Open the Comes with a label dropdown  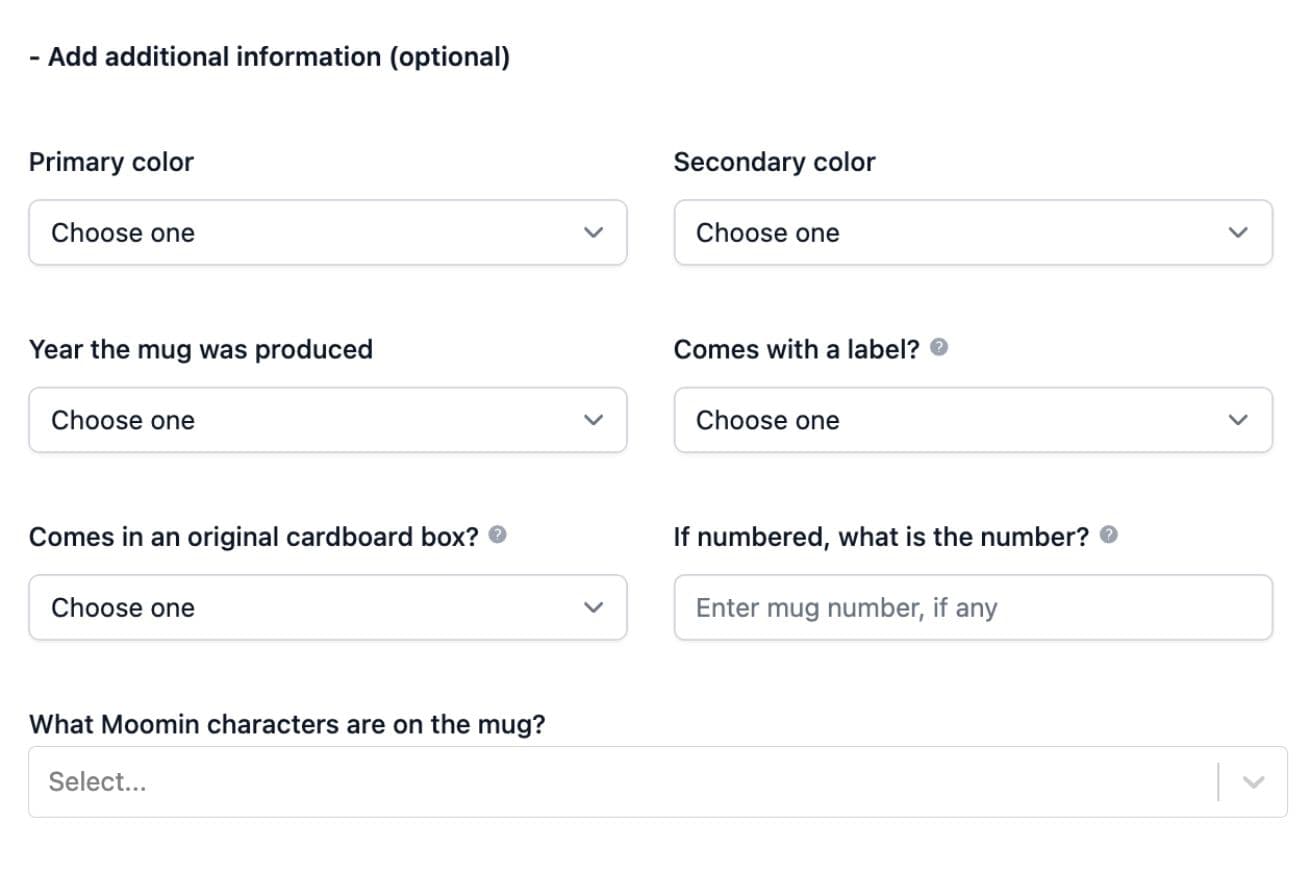973,420
